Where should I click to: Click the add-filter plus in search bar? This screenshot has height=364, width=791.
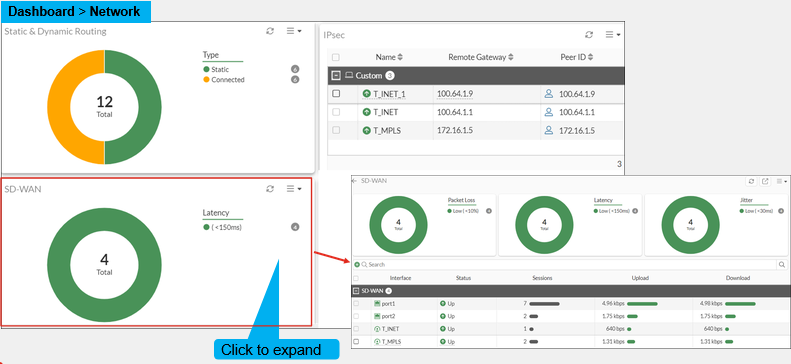(357, 264)
